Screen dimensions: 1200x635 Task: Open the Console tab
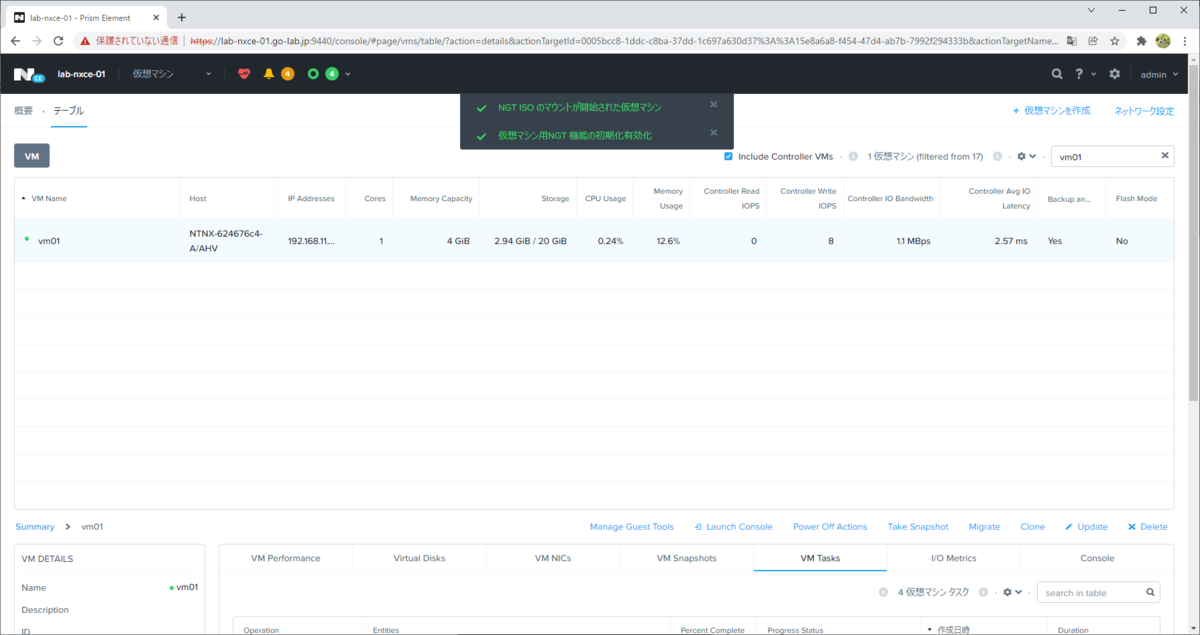[1097, 558]
